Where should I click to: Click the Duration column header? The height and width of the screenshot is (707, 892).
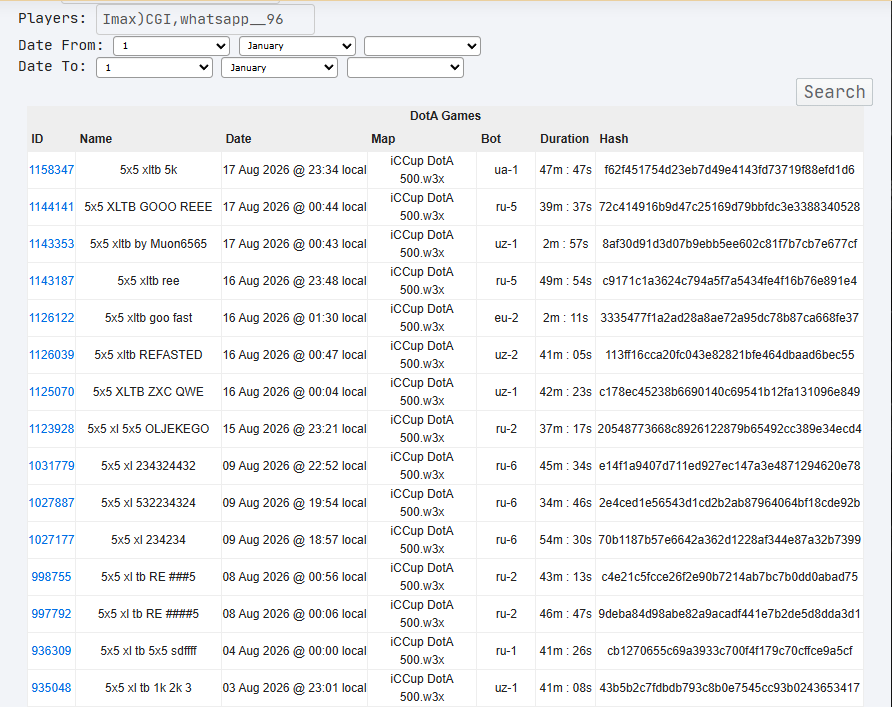click(x=564, y=139)
